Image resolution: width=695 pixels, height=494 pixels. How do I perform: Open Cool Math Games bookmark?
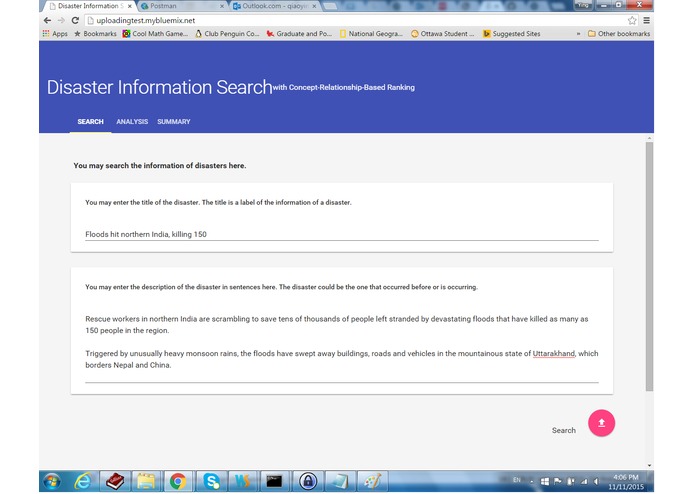pyautogui.click(x=155, y=34)
